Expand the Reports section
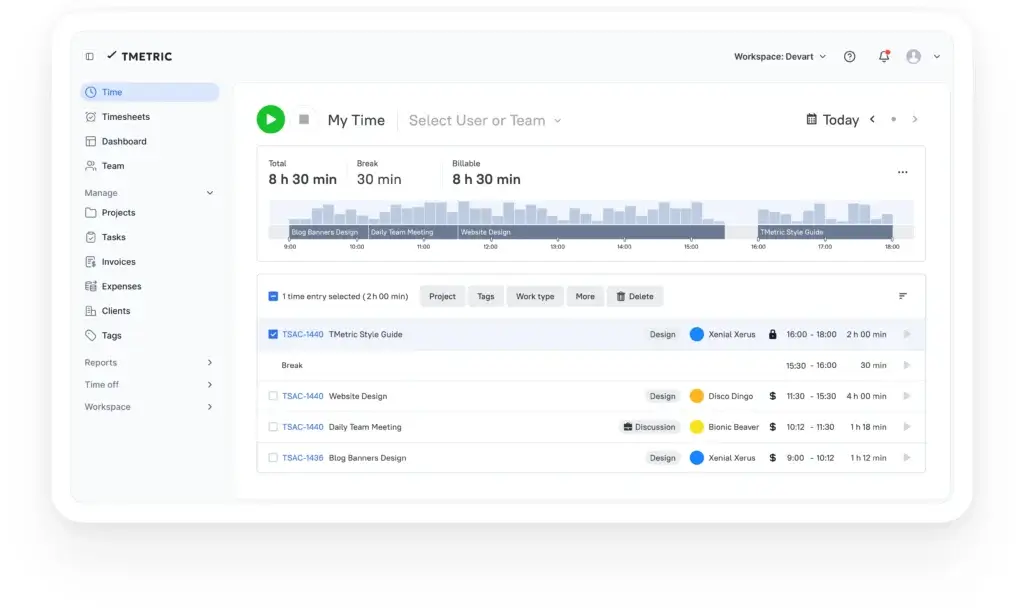This screenshot has height=613, width=1024. tap(149, 362)
